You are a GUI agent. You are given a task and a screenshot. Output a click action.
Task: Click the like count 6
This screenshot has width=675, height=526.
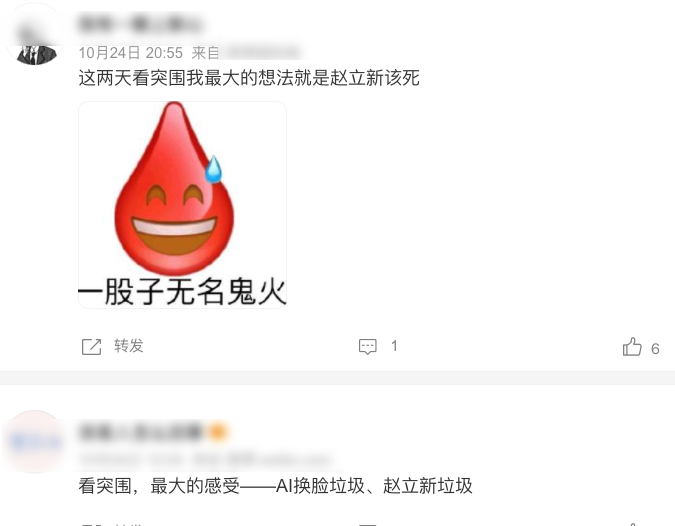coord(655,349)
